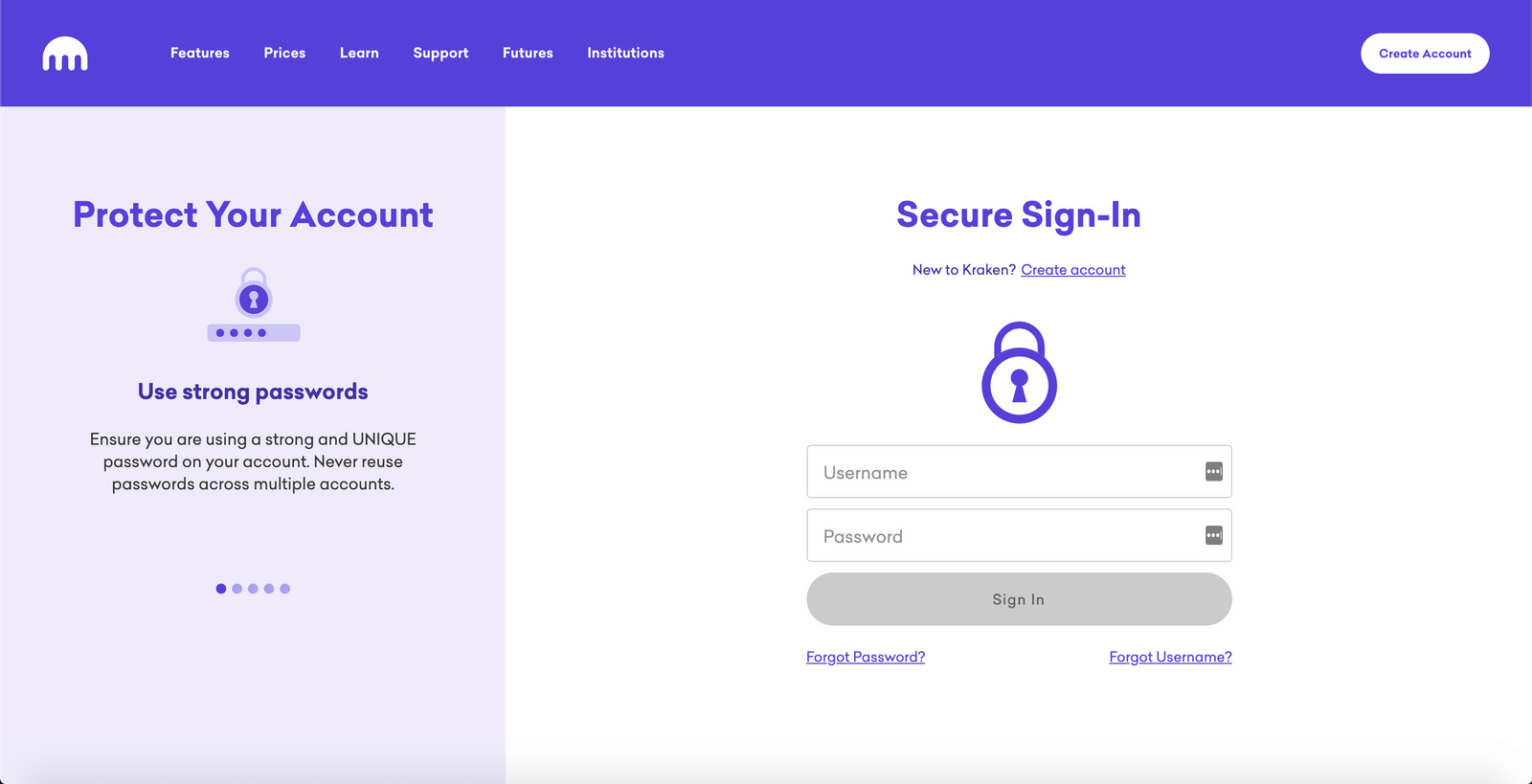The height and width of the screenshot is (784, 1532).
Task: Select the fourth carousel dot
Action: [269, 589]
